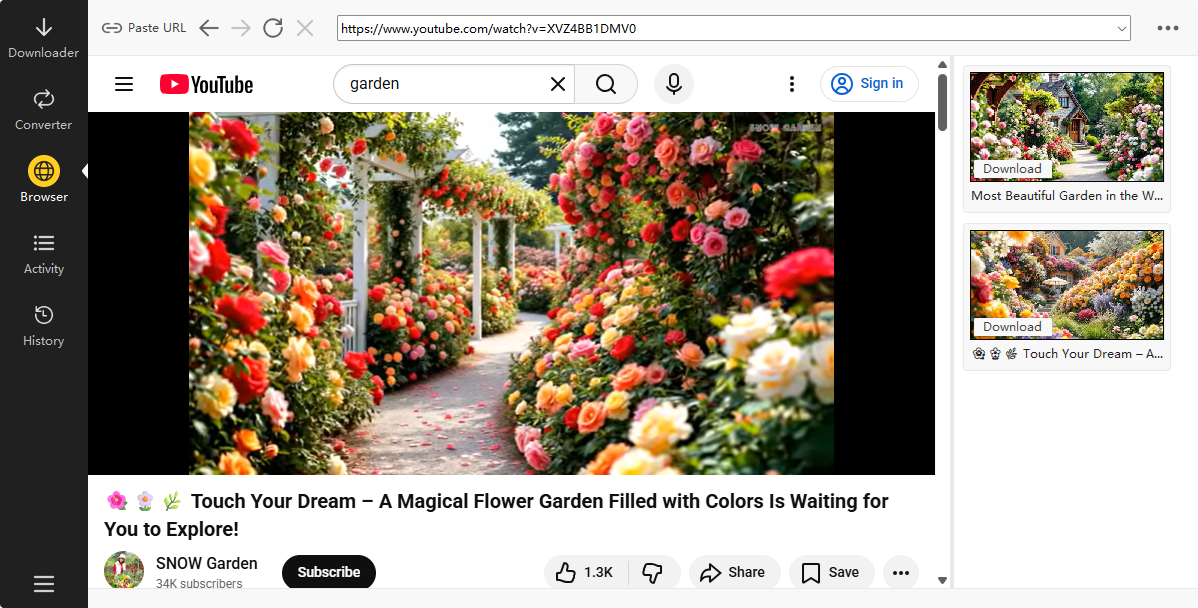Subscribe to SNOW Garden channel
1198x608 pixels.
coord(328,572)
